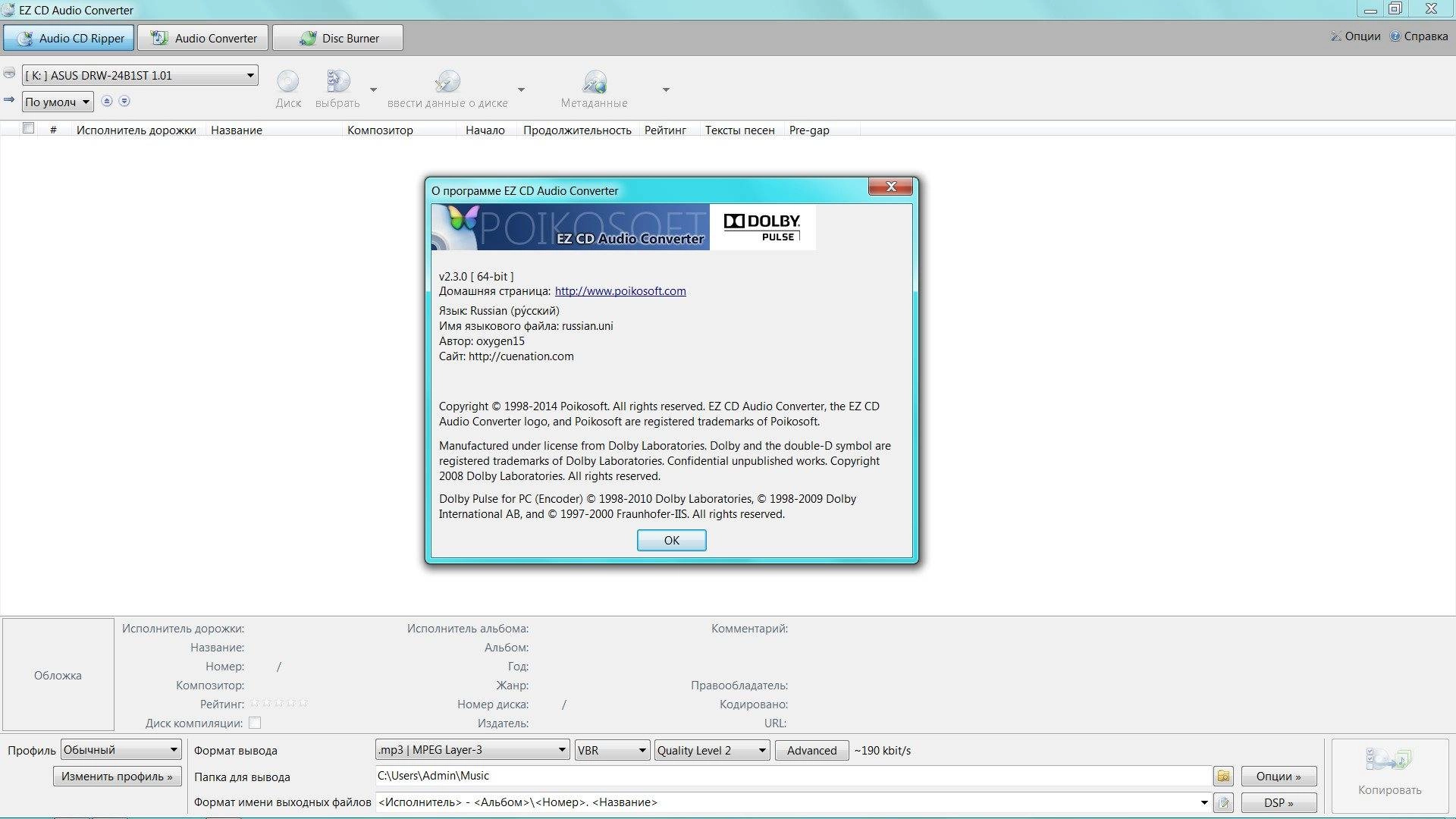Screen dimensions: 1456x819
Task: Click the Dolby Pulse logo in About dialog
Action: [762, 227]
